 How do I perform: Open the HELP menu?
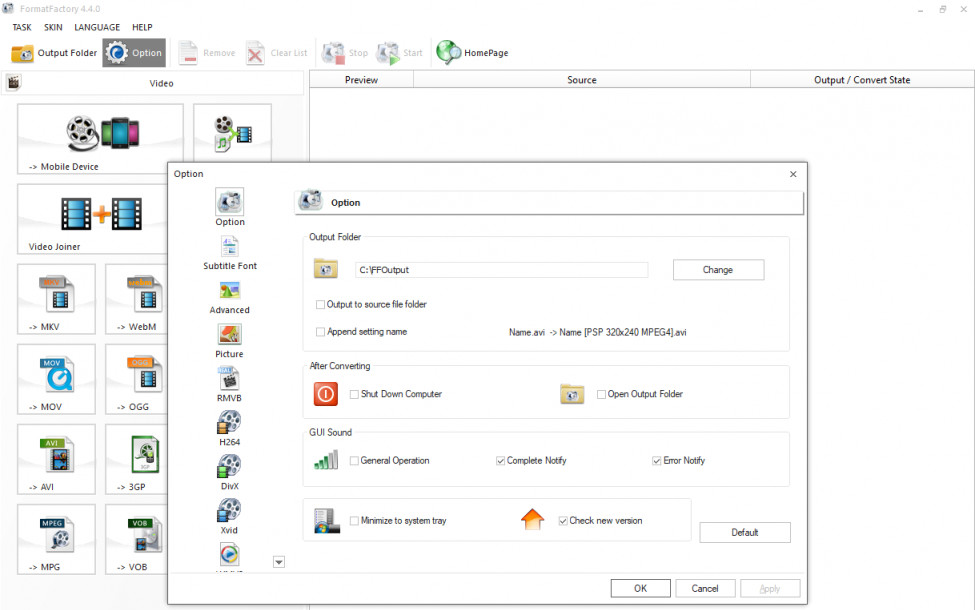point(142,27)
